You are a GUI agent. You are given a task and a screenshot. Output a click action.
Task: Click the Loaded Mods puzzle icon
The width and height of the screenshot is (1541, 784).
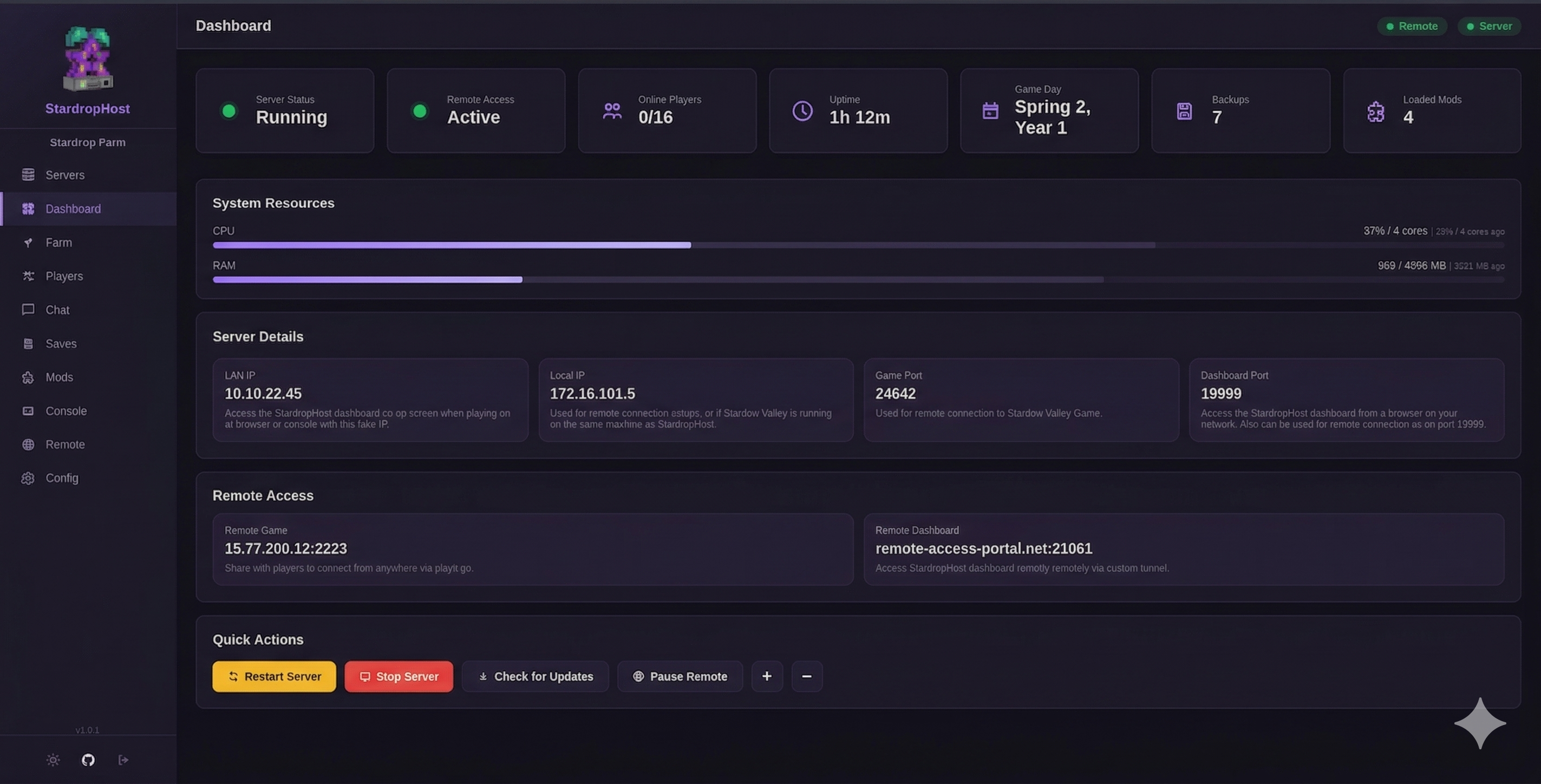coord(1375,111)
